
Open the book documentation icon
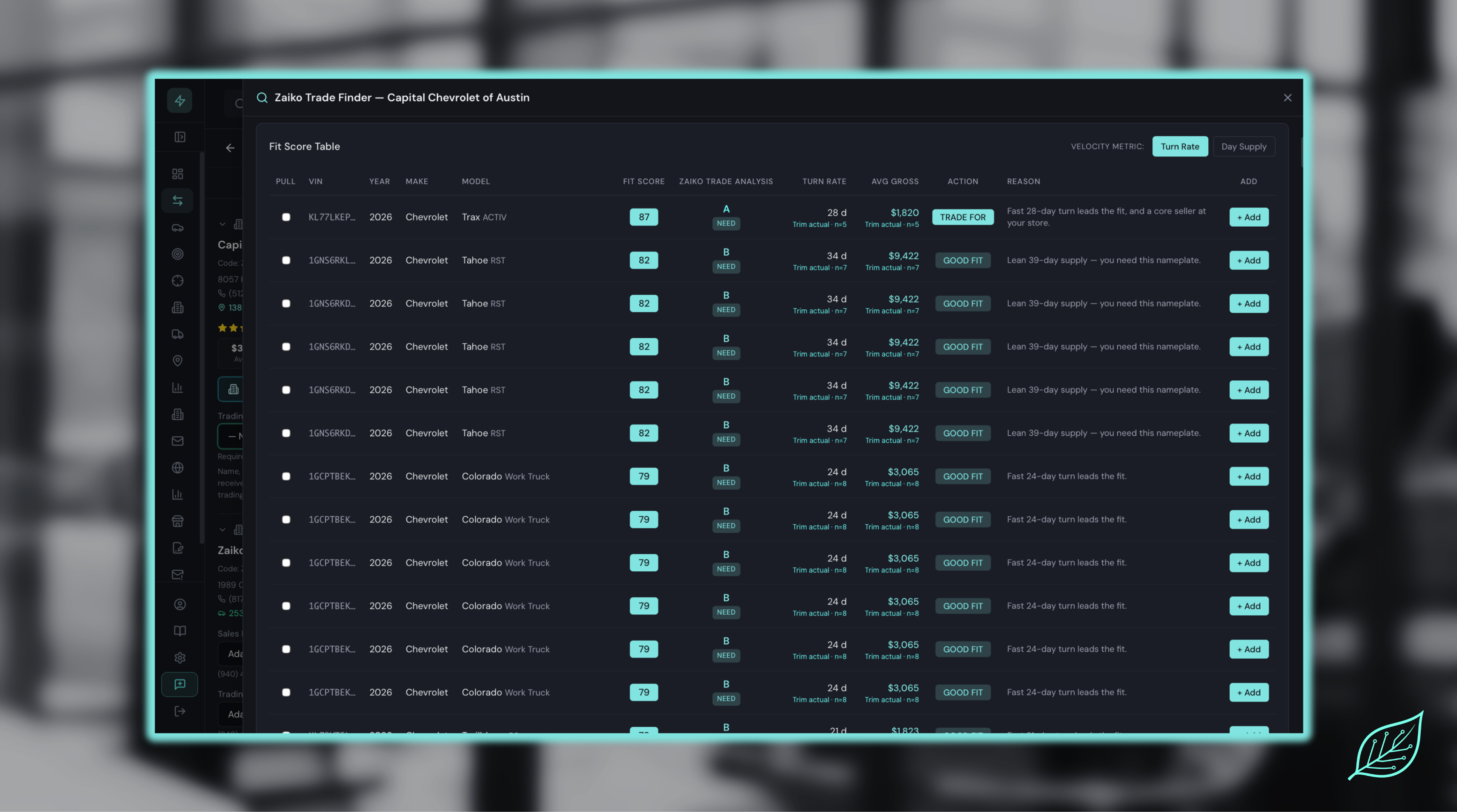pyautogui.click(x=180, y=631)
